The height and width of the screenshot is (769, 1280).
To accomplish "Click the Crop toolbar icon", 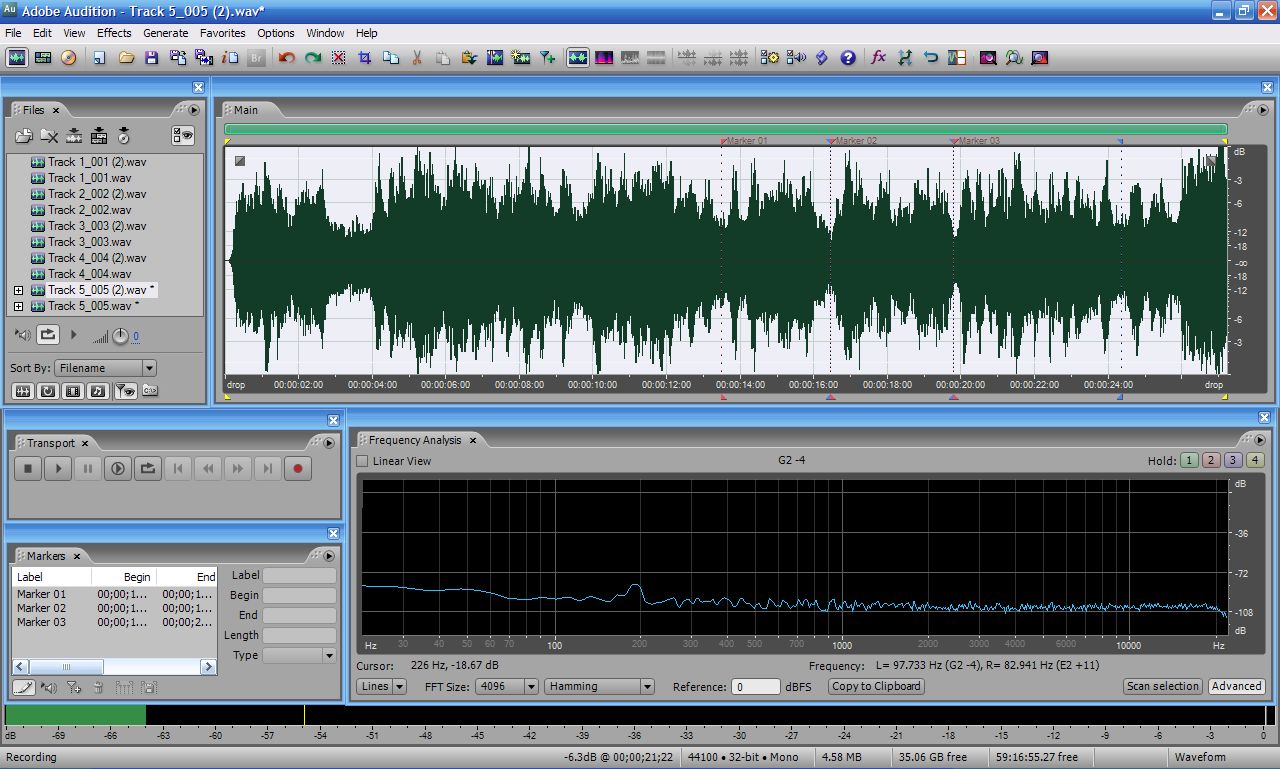I will pos(365,58).
